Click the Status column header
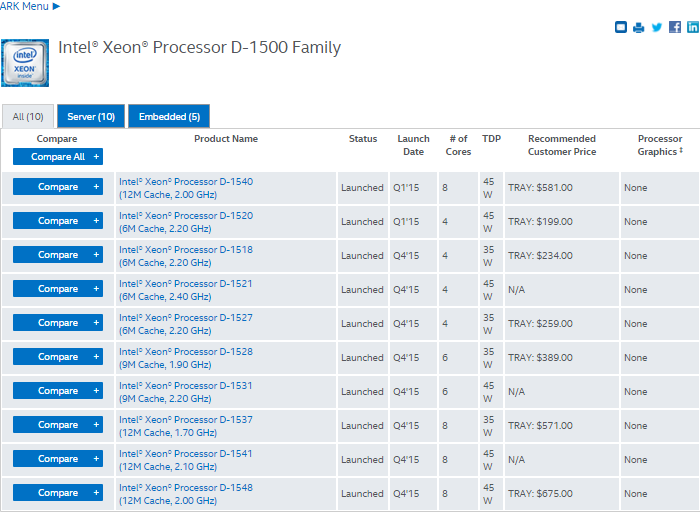This screenshot has height=516, width=700. [363, 139]
